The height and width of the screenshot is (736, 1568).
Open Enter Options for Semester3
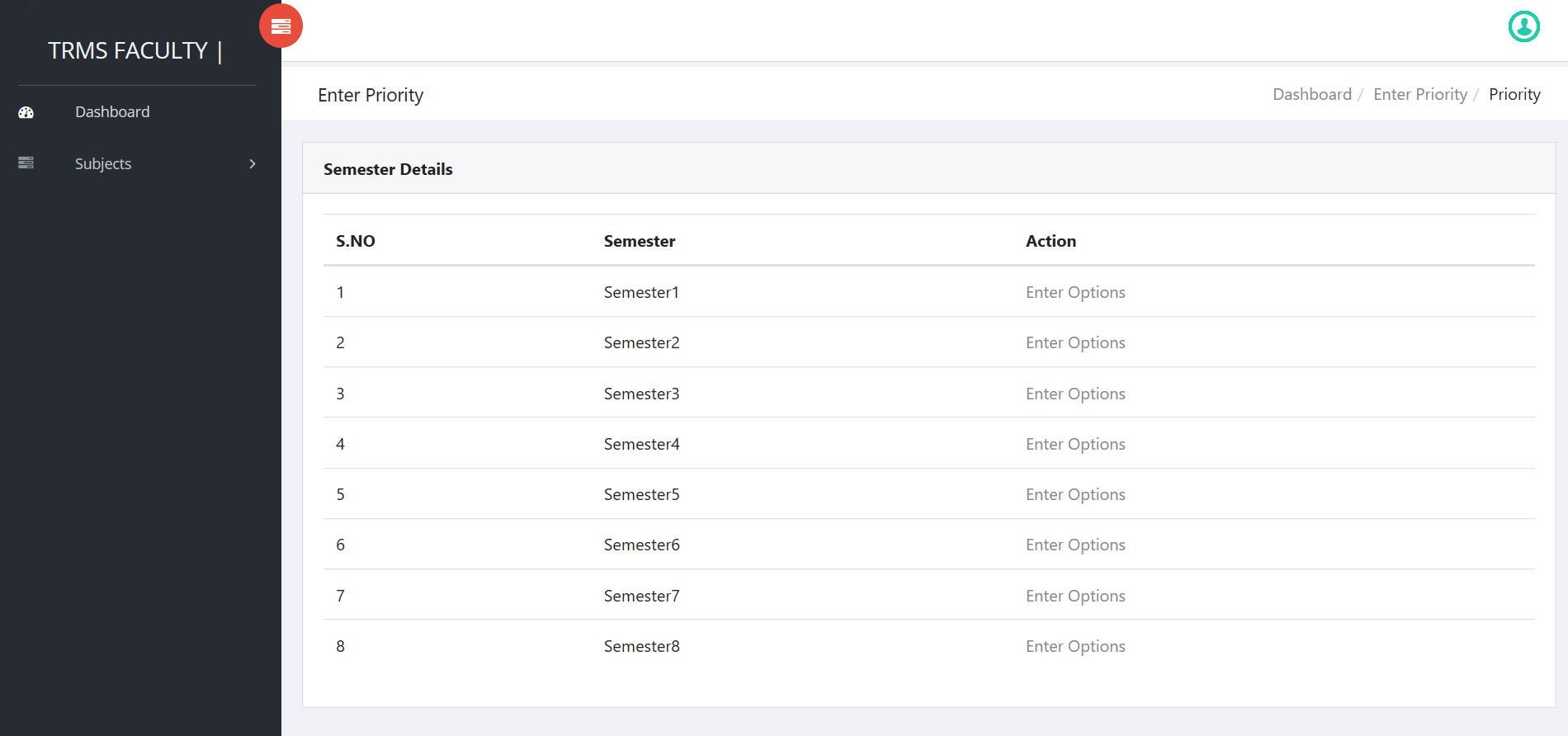[x=1075, y=394]
